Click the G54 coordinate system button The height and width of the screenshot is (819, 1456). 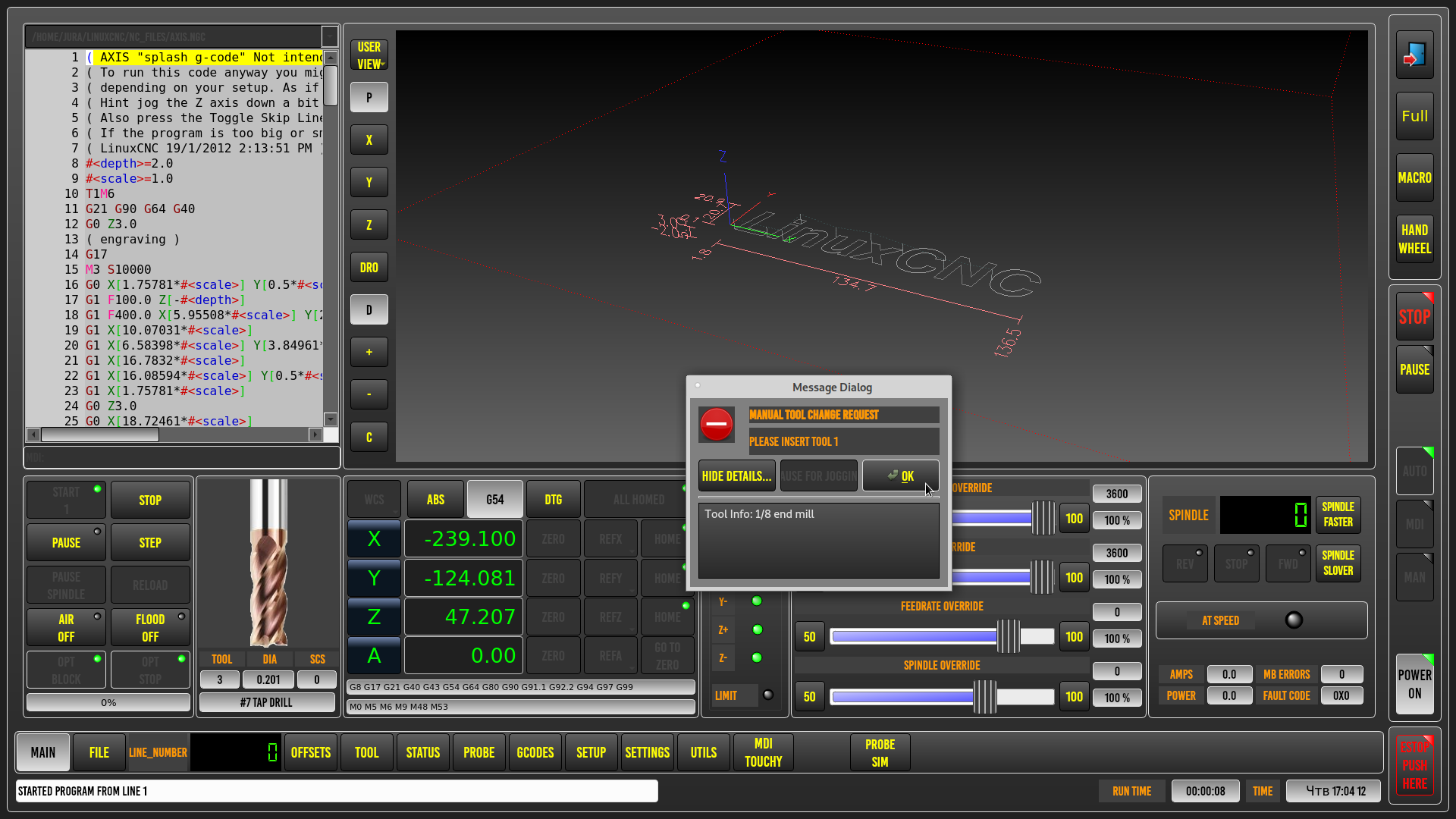tap(495, 500)
